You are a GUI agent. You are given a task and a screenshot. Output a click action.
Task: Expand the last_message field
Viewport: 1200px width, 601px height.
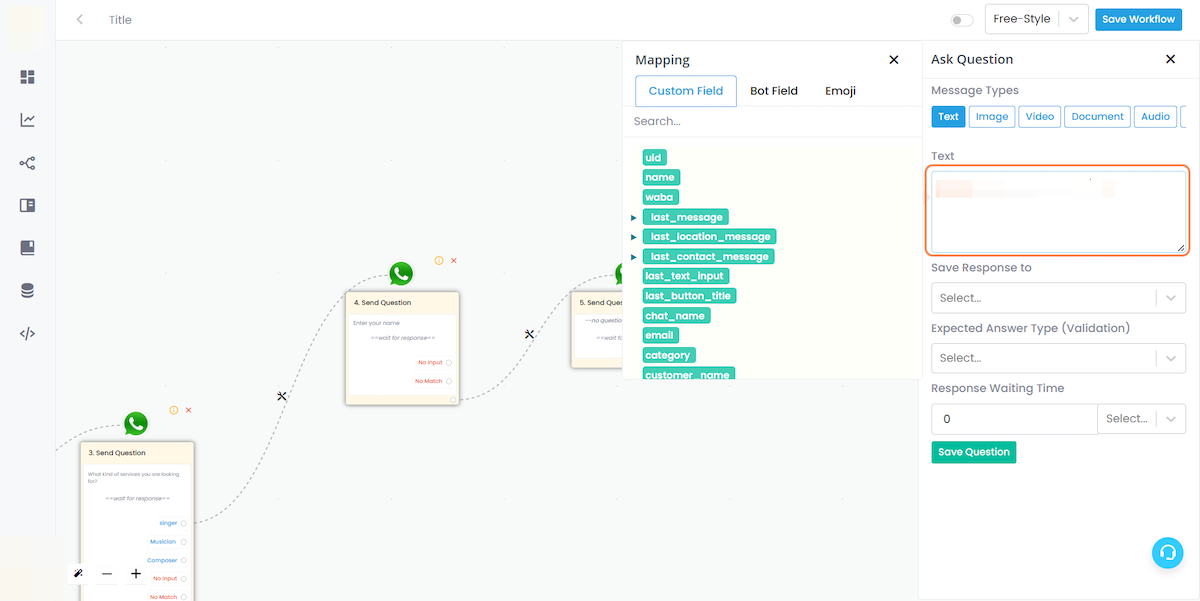click(x=634, y=217)
